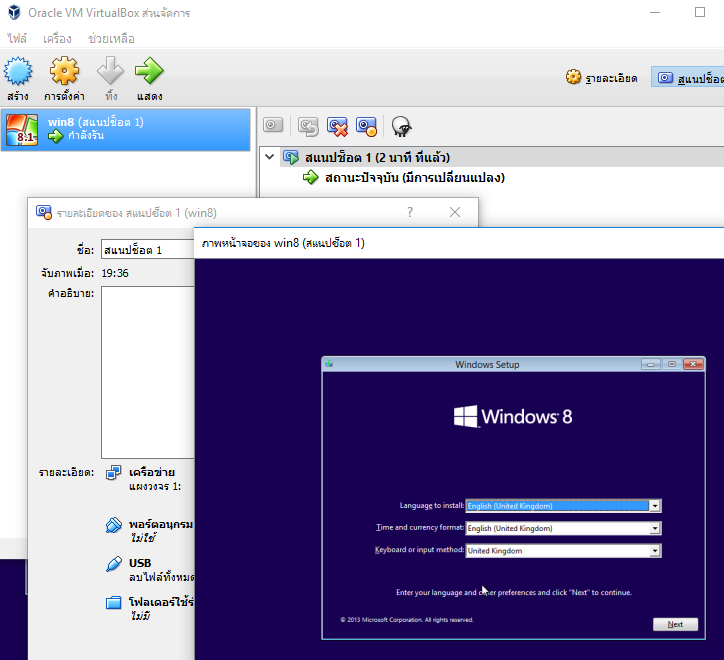This screenshot has width=724, height=660.
Task: Click the description (คำอธิบาย) text area
Action: pos(147,372)
